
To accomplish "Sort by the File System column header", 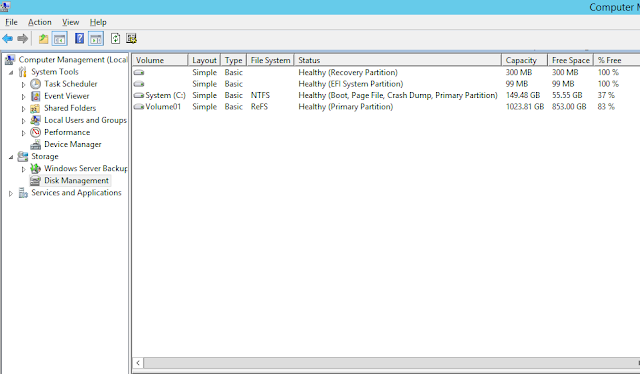I will (x=270, y=60).
